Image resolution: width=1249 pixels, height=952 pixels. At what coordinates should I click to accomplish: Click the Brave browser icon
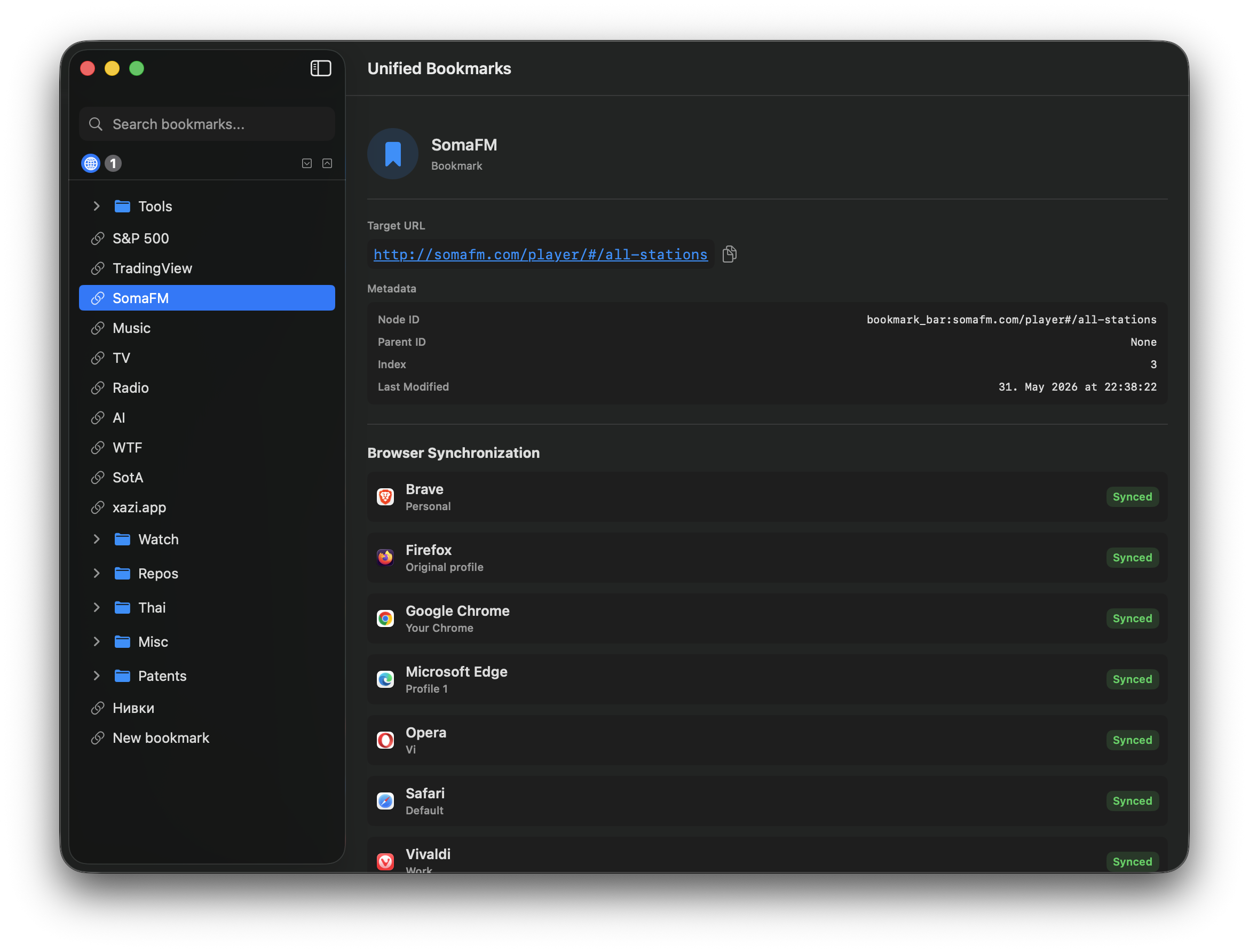(385, 497)
